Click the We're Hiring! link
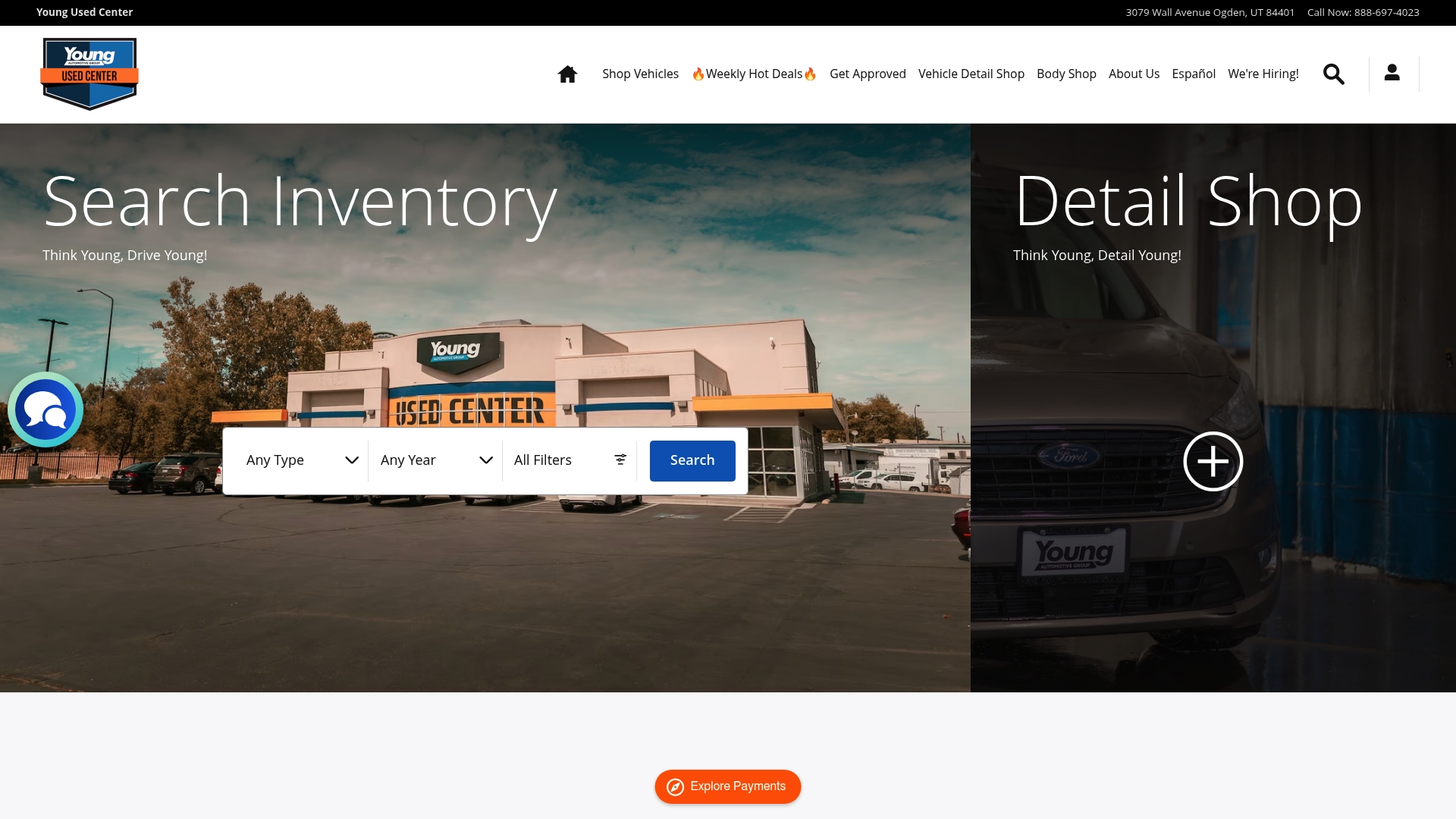The height and width of the screenshot is (819, 1456). coord(1263,74)
